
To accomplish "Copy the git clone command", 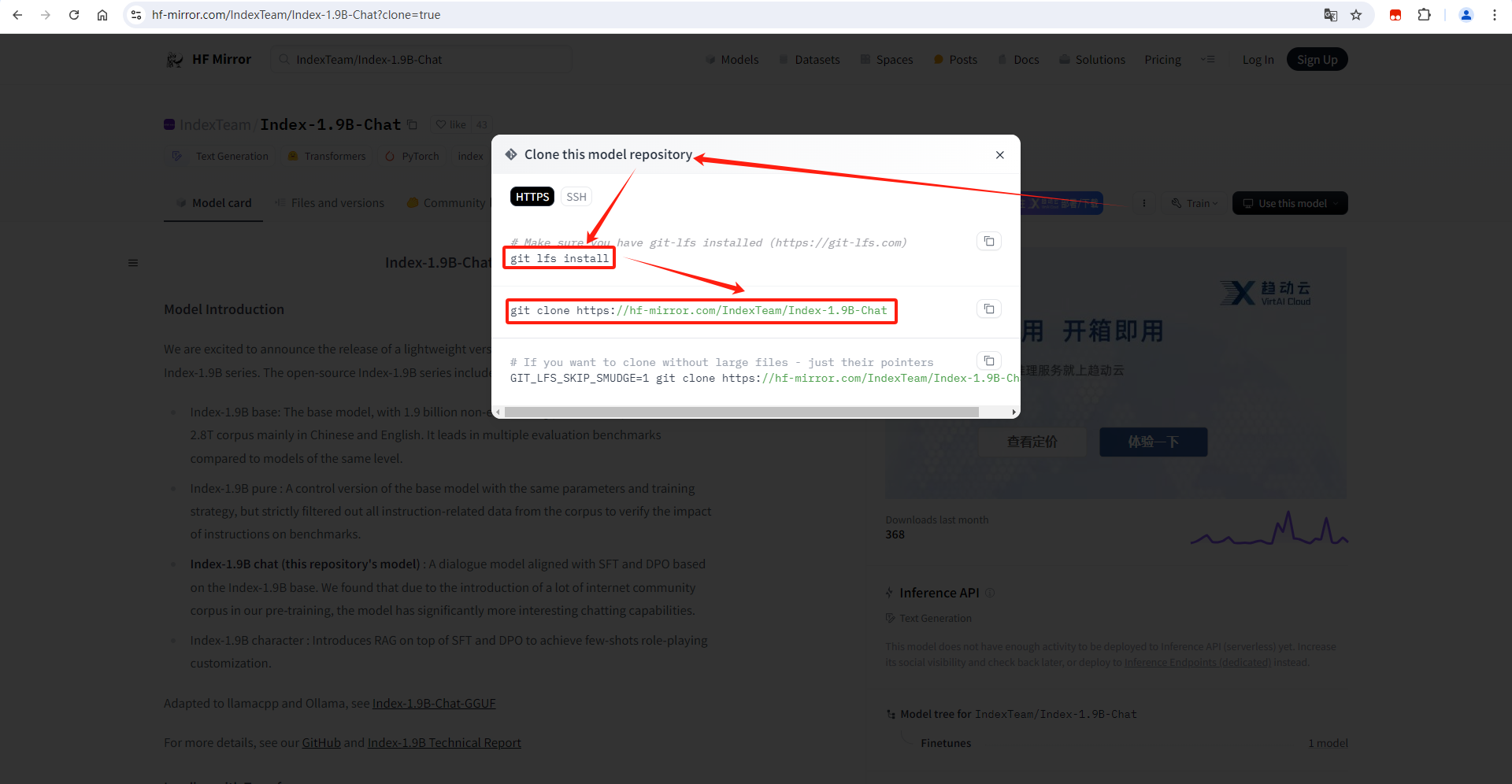I will [989, 309].
